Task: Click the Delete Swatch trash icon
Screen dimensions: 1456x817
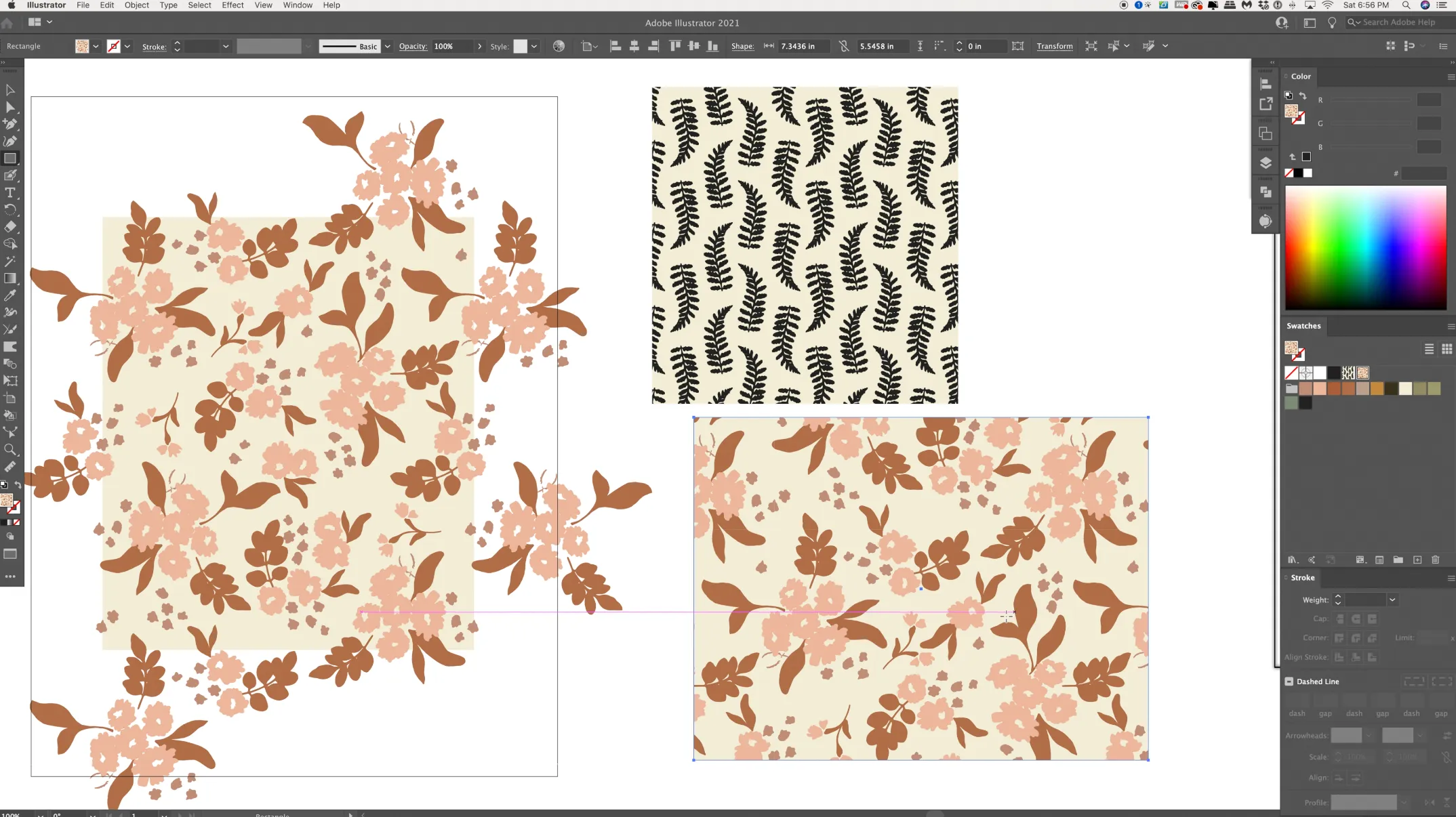Action: (x=1435, y=560)
